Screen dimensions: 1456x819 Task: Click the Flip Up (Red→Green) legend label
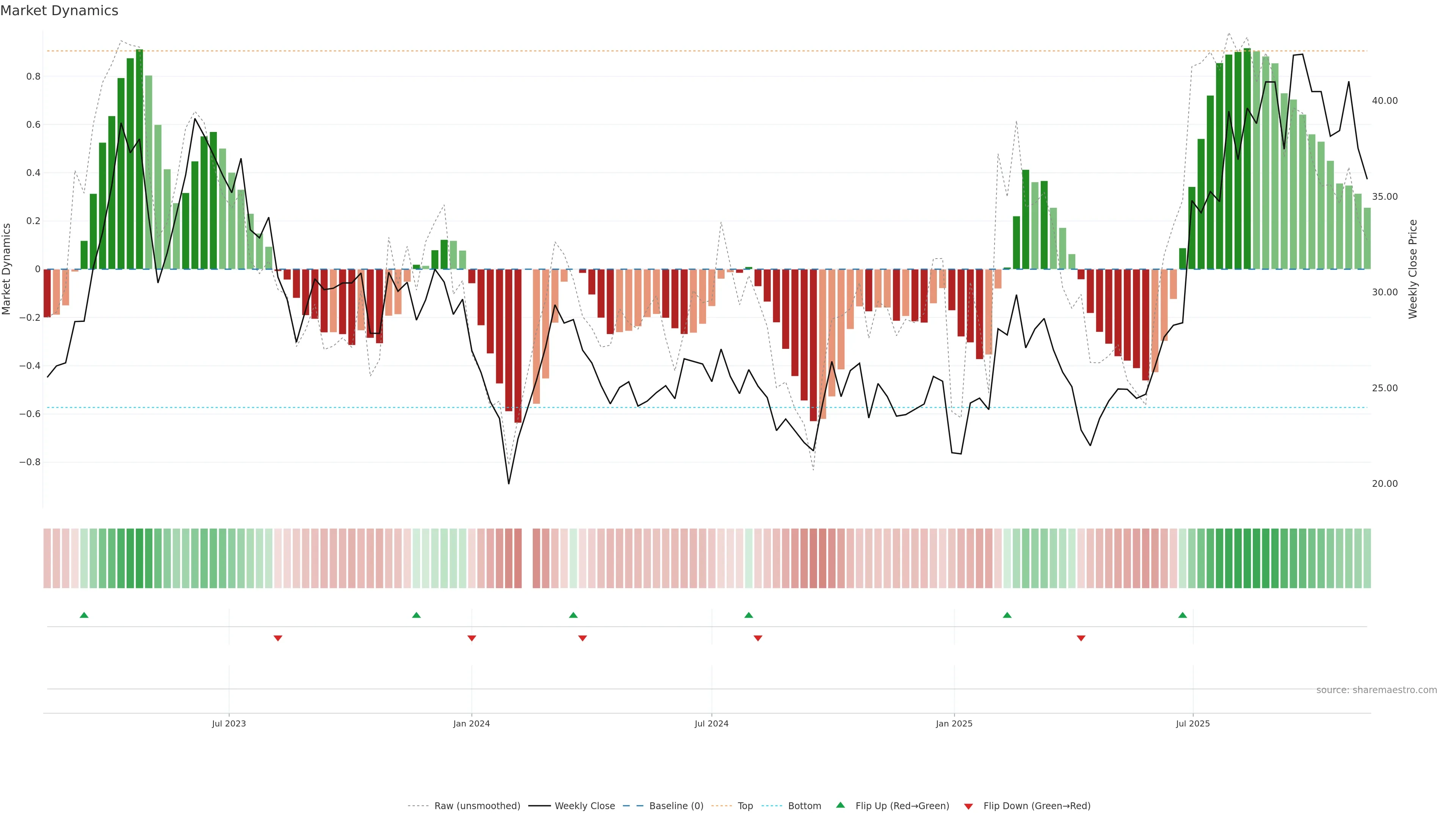click(x=902, y=806)
